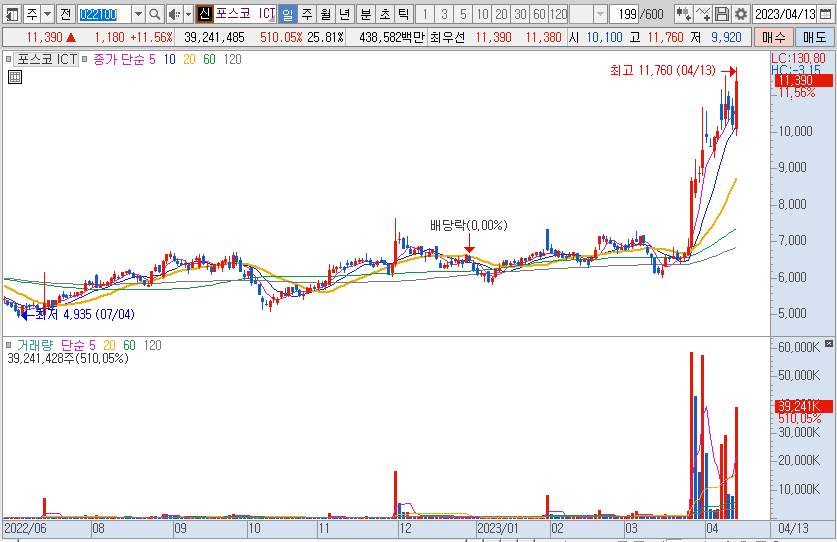837x542 pixels.
Task: Click the 전 button in toolbar
Action: pyautogui.click(x=65, y=14)
